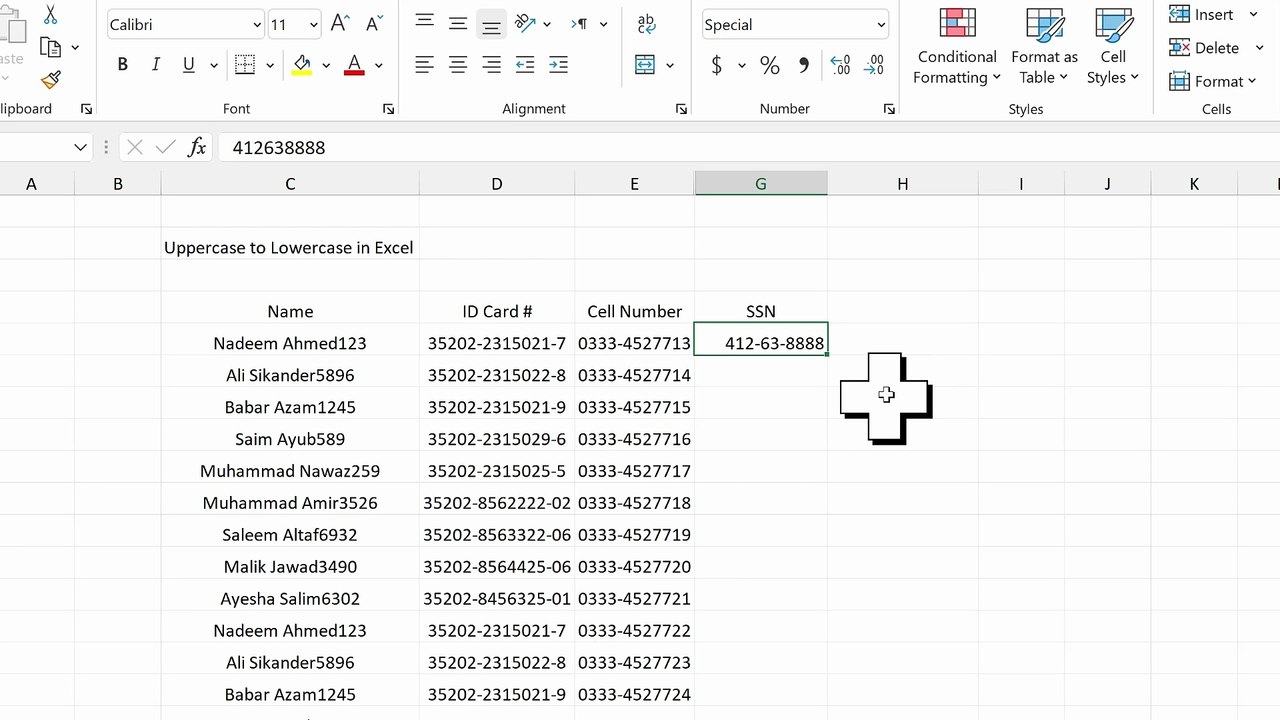The width and height of the screenshot is (1280, 720).
Task: Click Insert cells button
Action: pos(1203,14)
